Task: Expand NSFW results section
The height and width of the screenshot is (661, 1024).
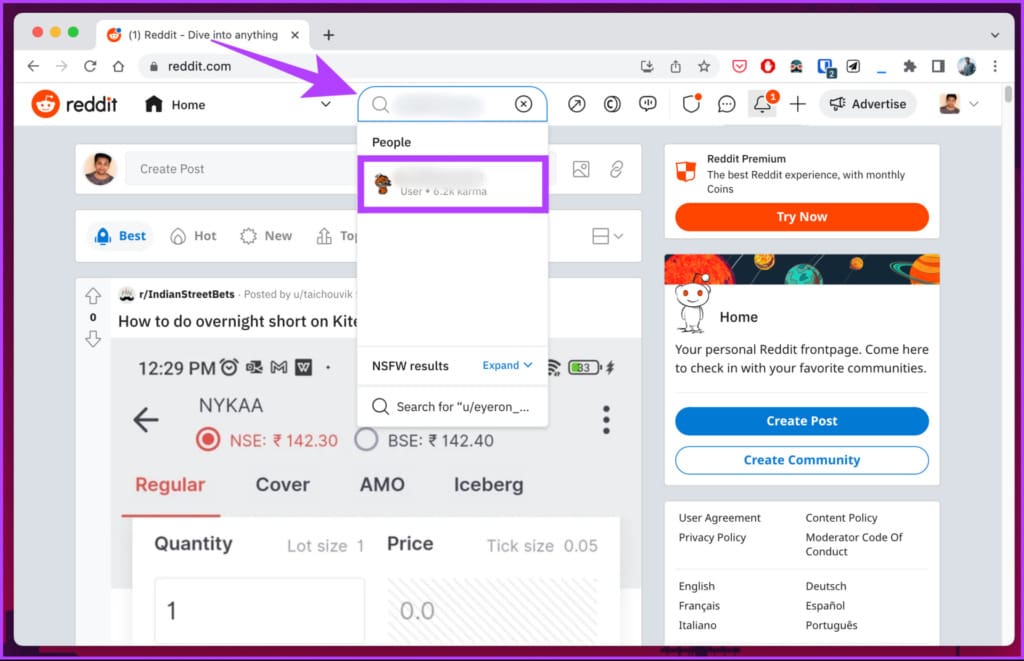Action: 507,365
